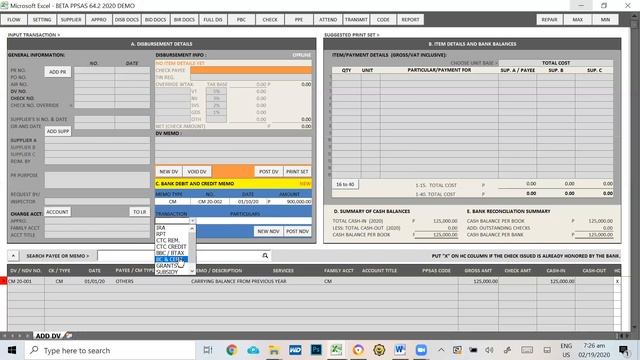Viewport: 640px width, 360px height.
Task: Click the NEW NDV button
Action: pyautogui.click(x=268, y=231)
